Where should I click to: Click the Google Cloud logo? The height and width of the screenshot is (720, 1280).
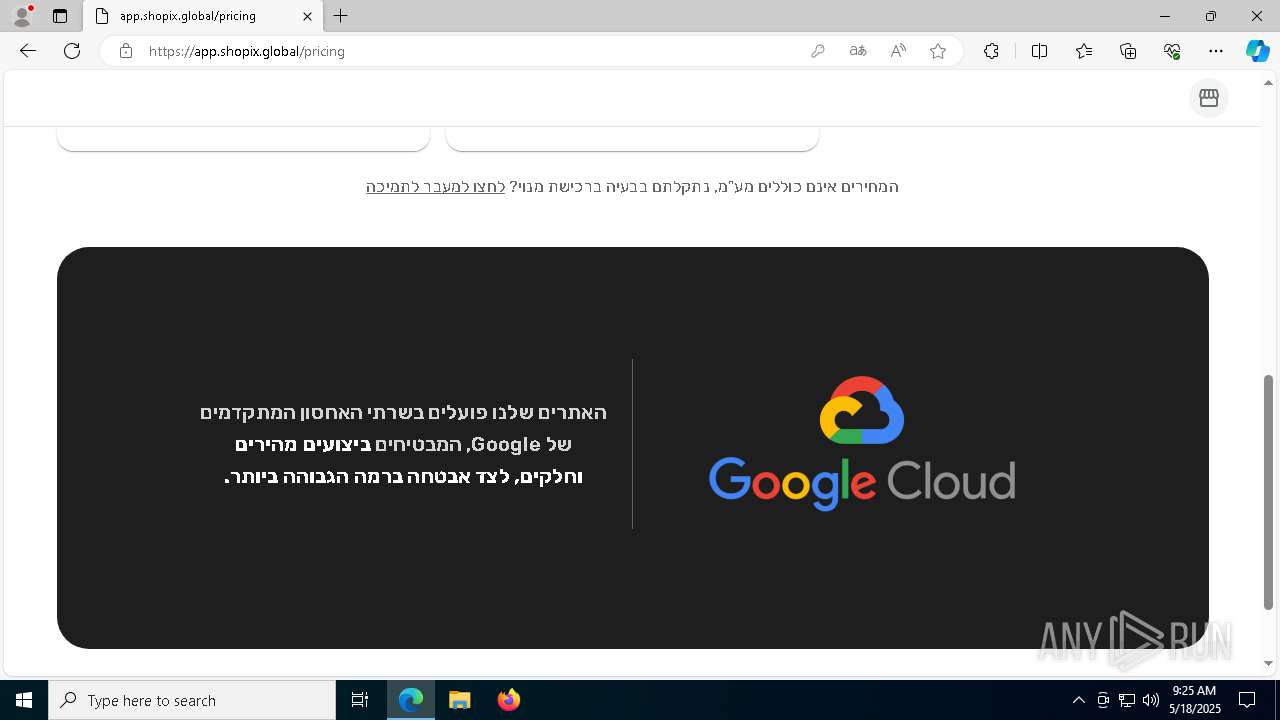click(862, 444)
